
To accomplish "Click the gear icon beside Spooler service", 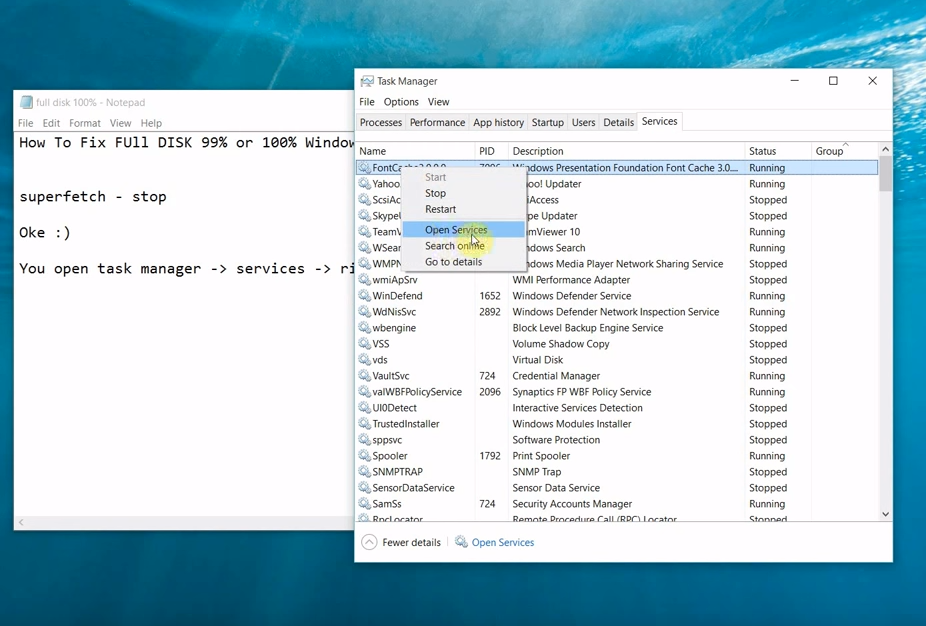I will click(x=365, y=456).
